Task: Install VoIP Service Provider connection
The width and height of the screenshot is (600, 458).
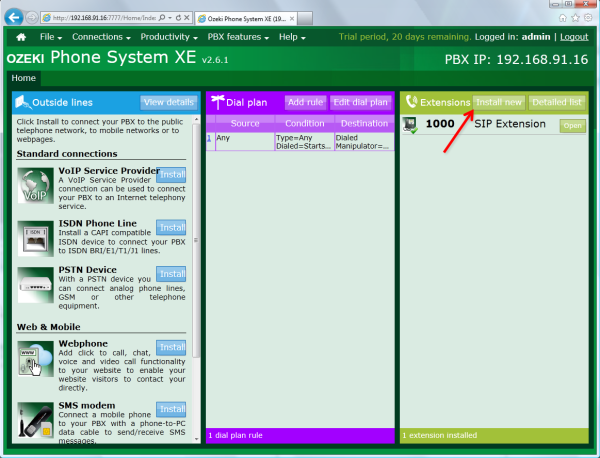Action: coord(171,175)
